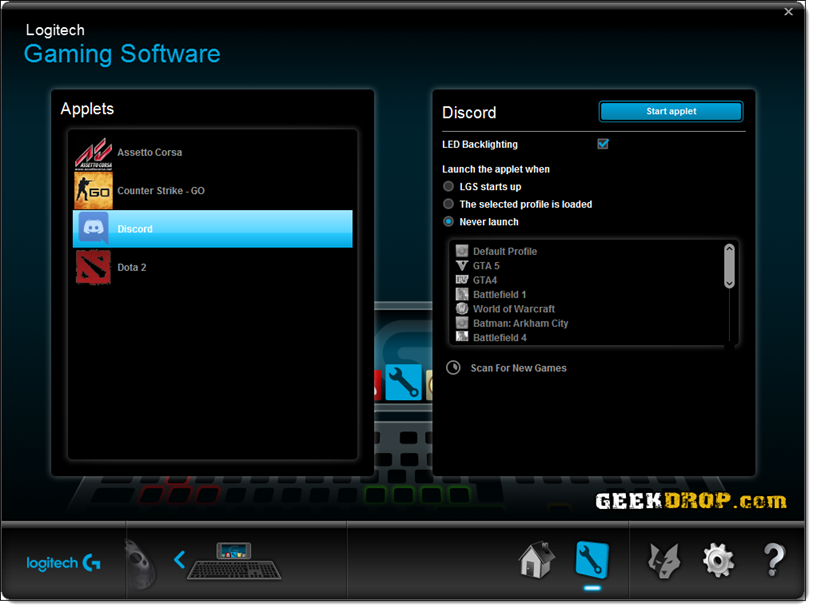Select the Dota 2 applet icon

[93, 267]
